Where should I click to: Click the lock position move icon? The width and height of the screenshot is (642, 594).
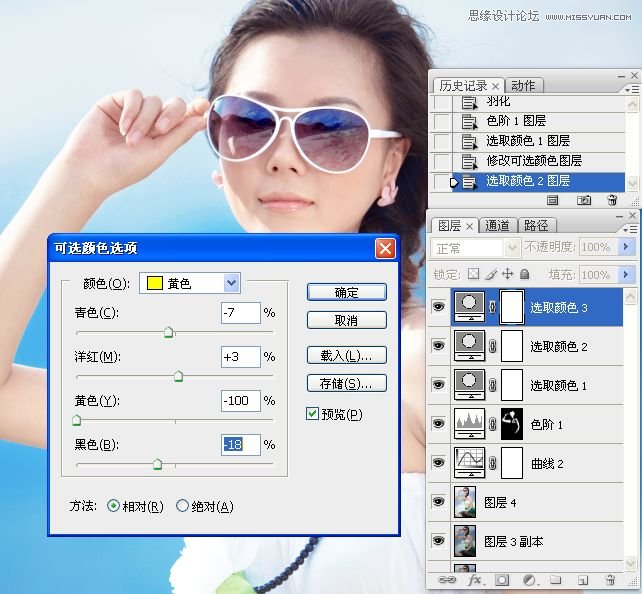[x=507, y=274]
